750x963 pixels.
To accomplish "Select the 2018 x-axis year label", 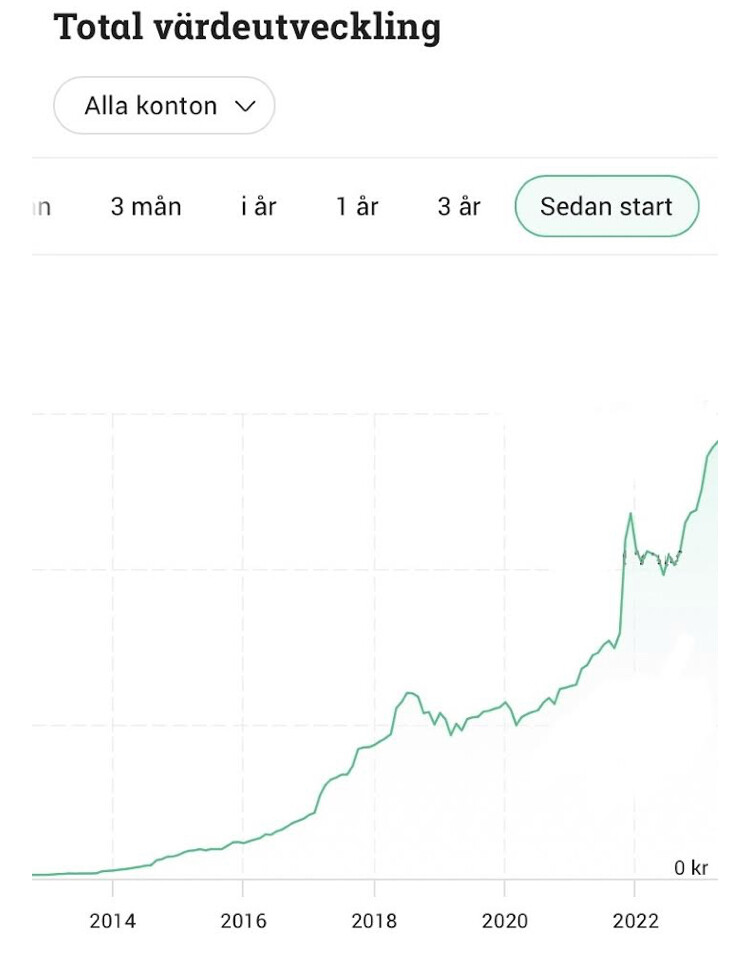I will pyautogui.click(x=374, y=921).
